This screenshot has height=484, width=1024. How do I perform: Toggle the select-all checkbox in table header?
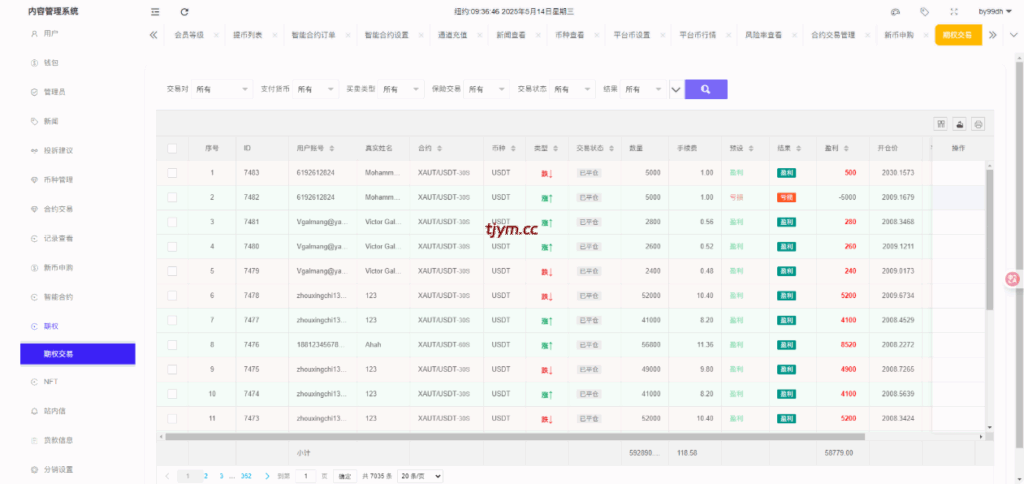click(172, 148)
